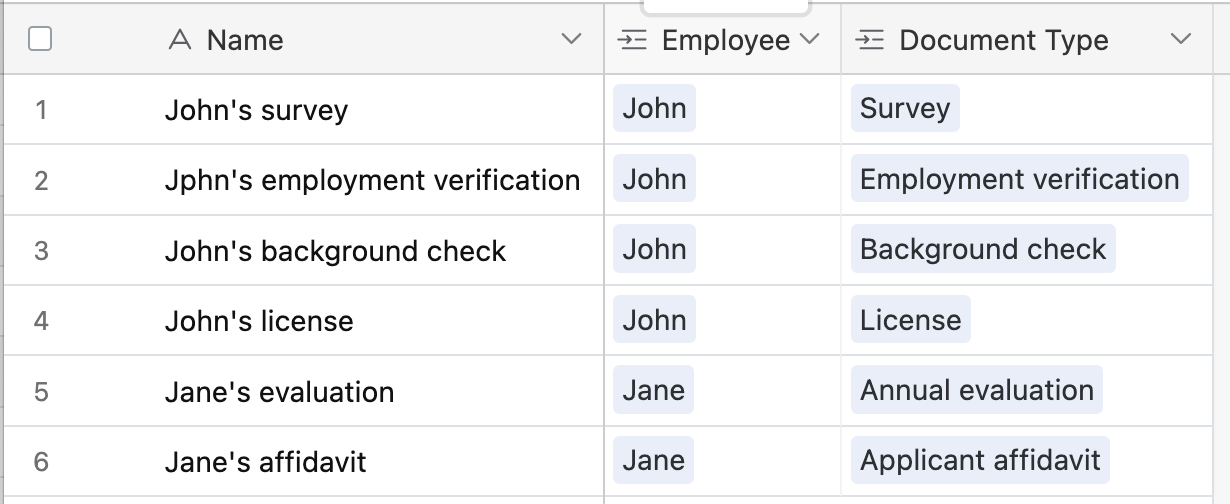The image size is (1230, 504).
Task: Click the Jane tag in row 5
Action: pos(654,390)
